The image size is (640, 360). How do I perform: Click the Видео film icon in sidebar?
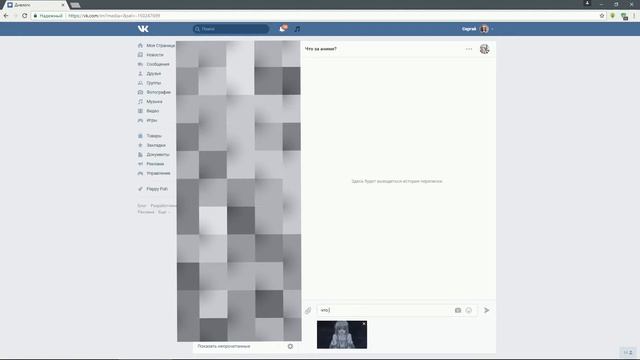pyautogui.click(x=140, y=111)
